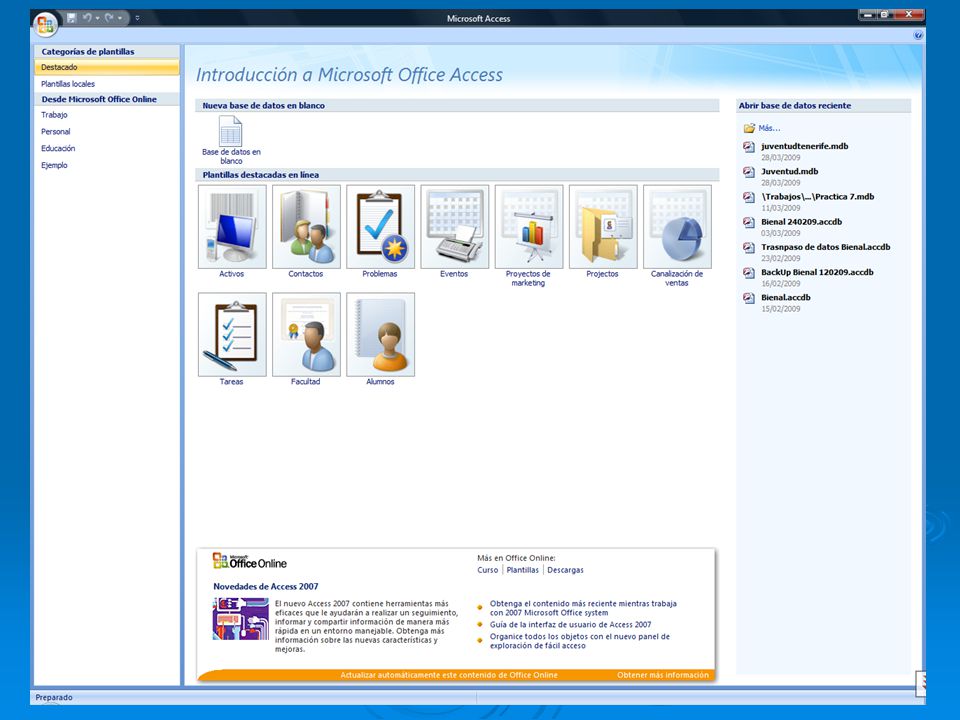Switch to Plantillas locales category

click(x=68, y=84)
